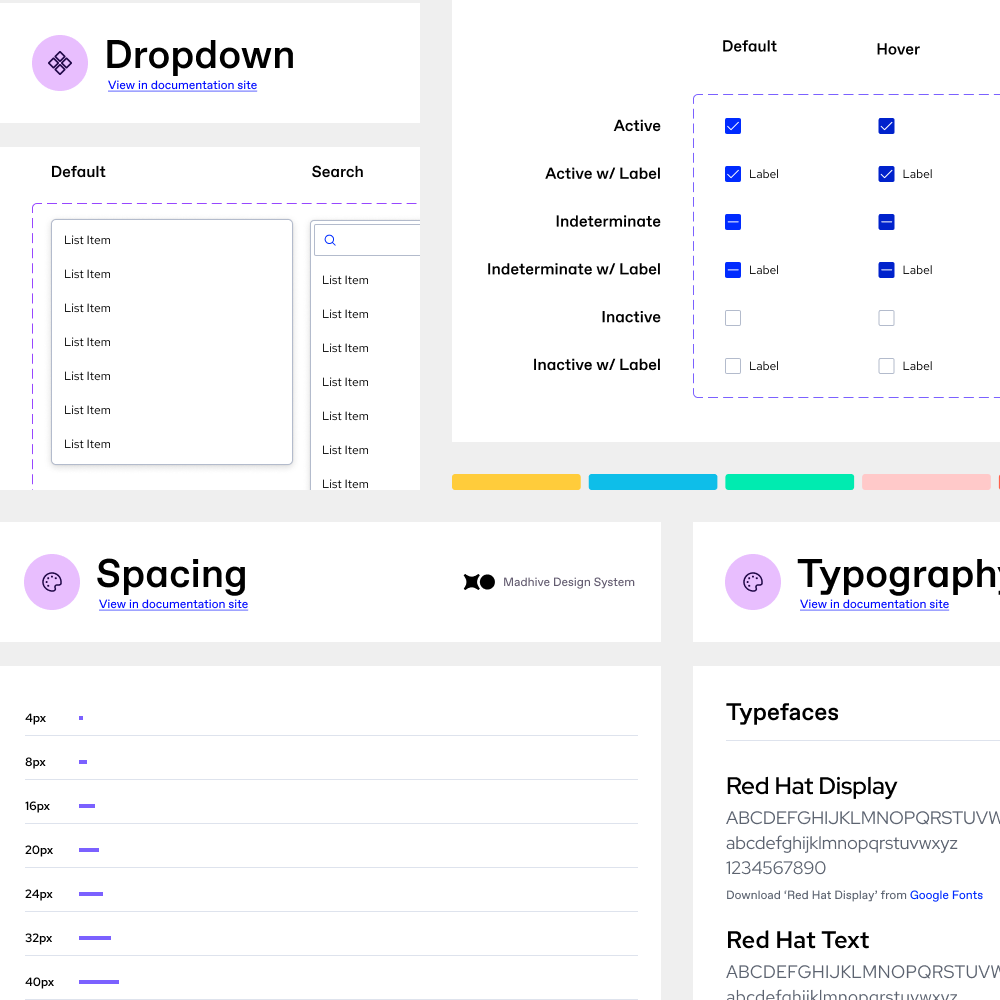Check the Active w/ Label Hover checkbox

pyautogui.click(x=886, y=174)
